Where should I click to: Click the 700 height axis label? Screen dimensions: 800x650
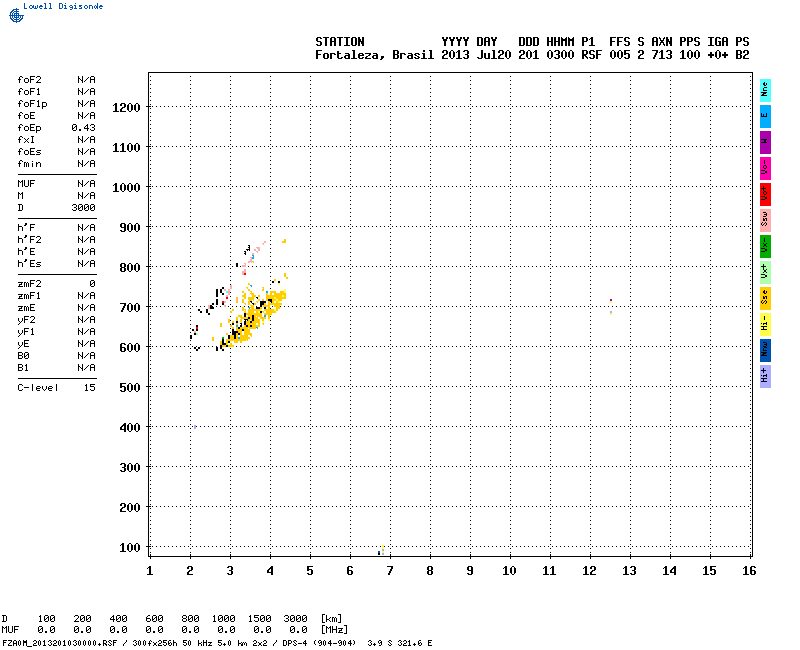coord(130,308)
